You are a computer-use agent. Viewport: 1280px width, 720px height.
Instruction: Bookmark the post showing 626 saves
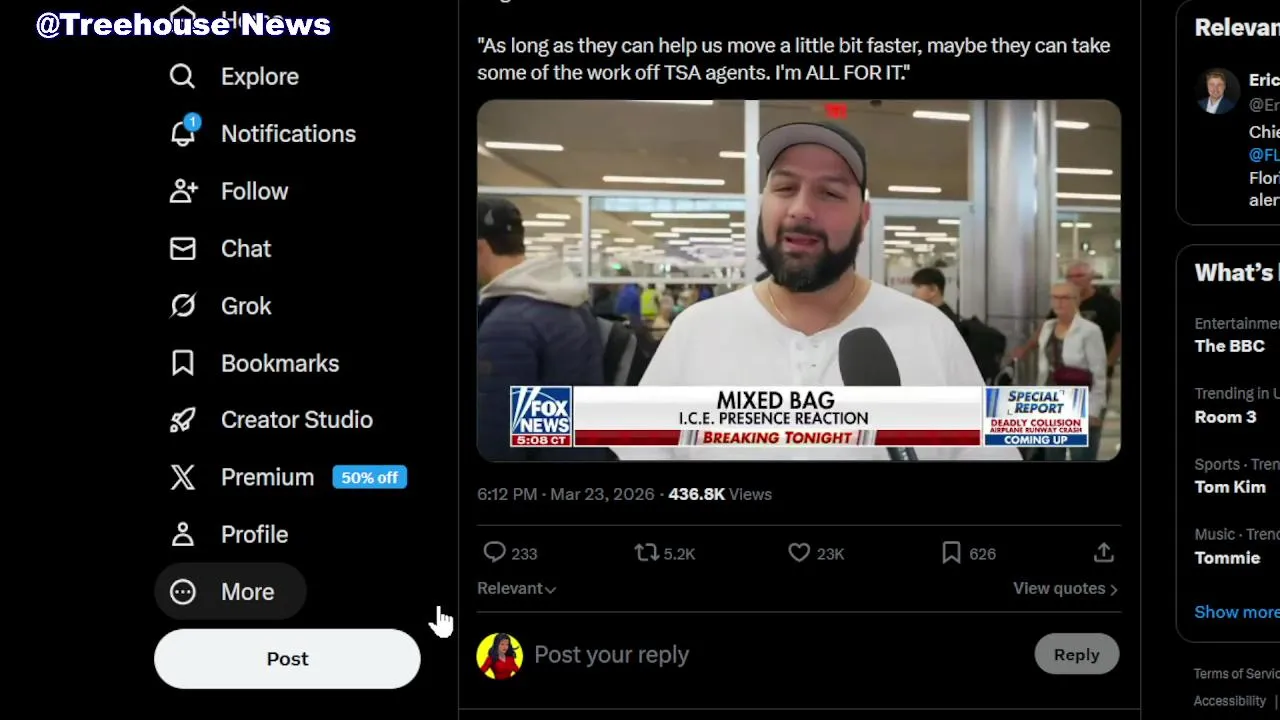(x=951, y=552)
